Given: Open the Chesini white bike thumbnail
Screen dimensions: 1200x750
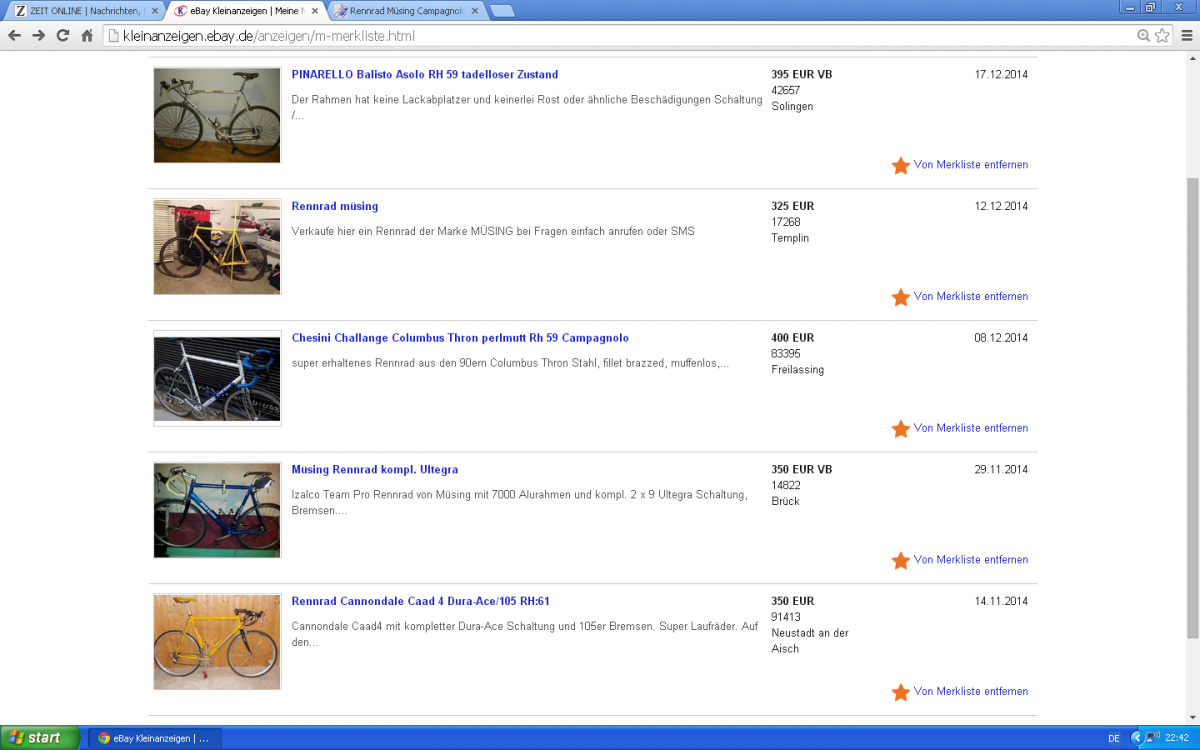Looking at the screenshot, I should click(x=217, y=379).
